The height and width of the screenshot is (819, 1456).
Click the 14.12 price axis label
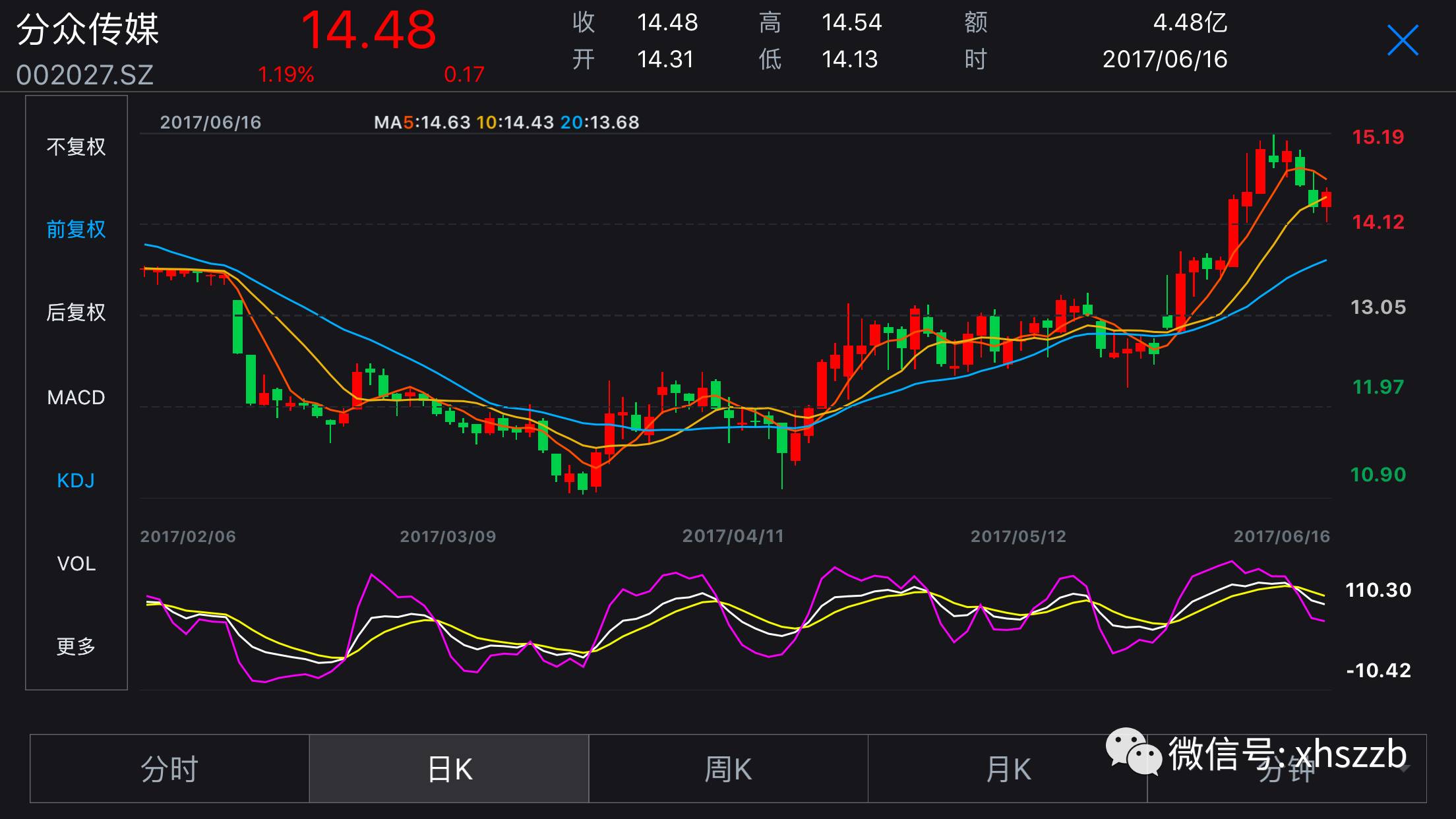(x=1378, y=222)
